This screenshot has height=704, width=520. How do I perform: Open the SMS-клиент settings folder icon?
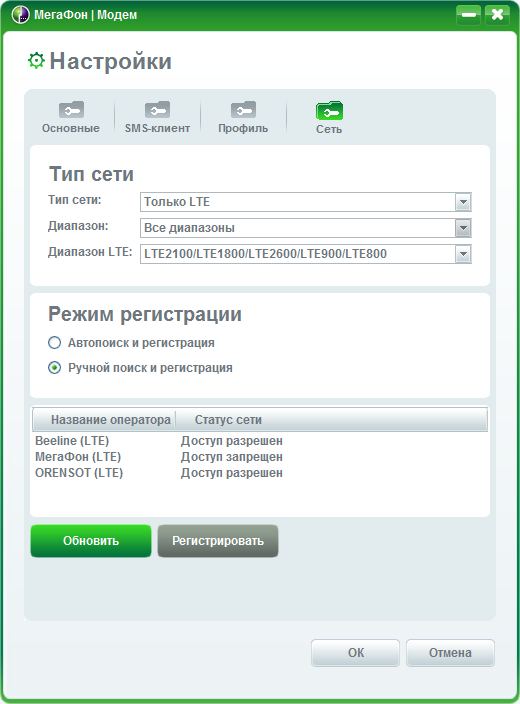tap(157, 110)
